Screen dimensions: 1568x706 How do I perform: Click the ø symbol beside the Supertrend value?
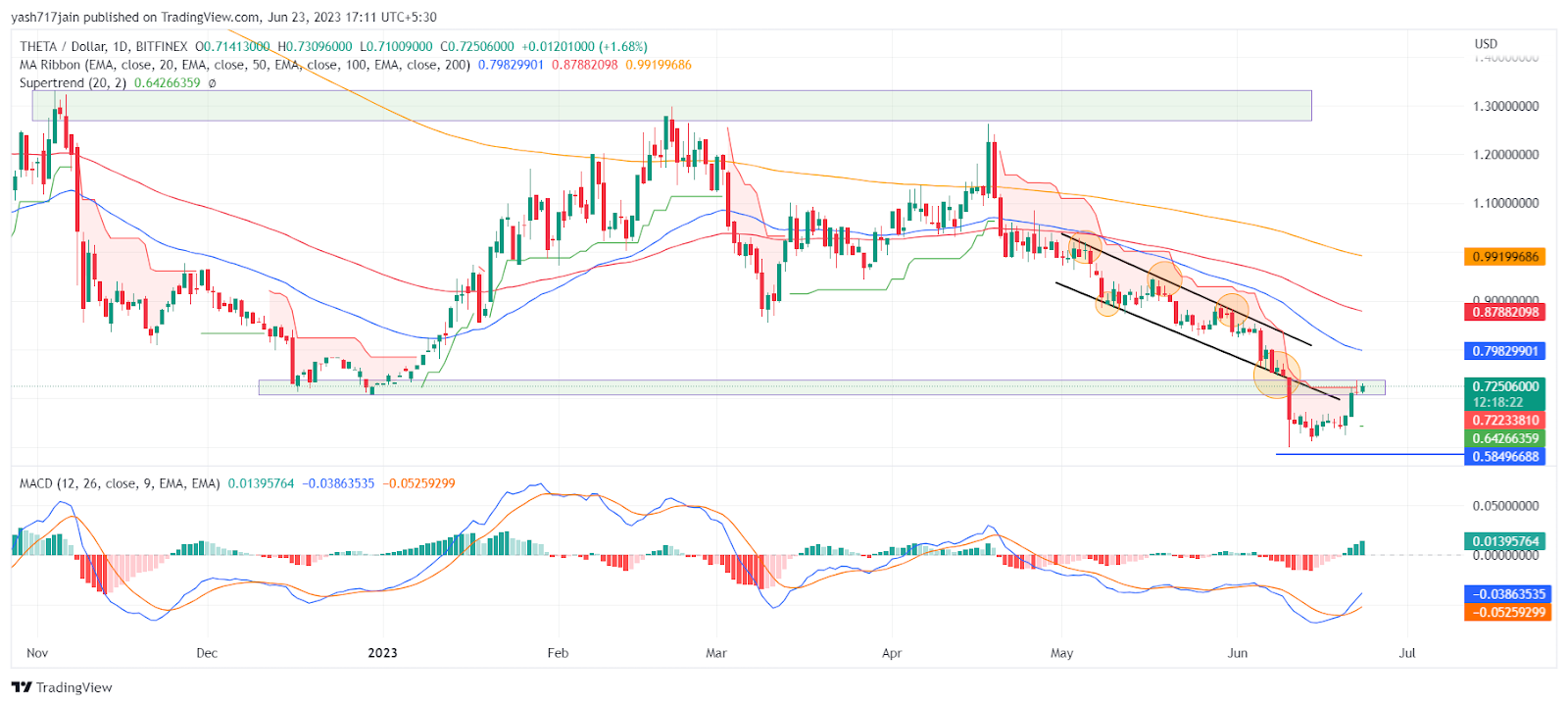(212, 83)
